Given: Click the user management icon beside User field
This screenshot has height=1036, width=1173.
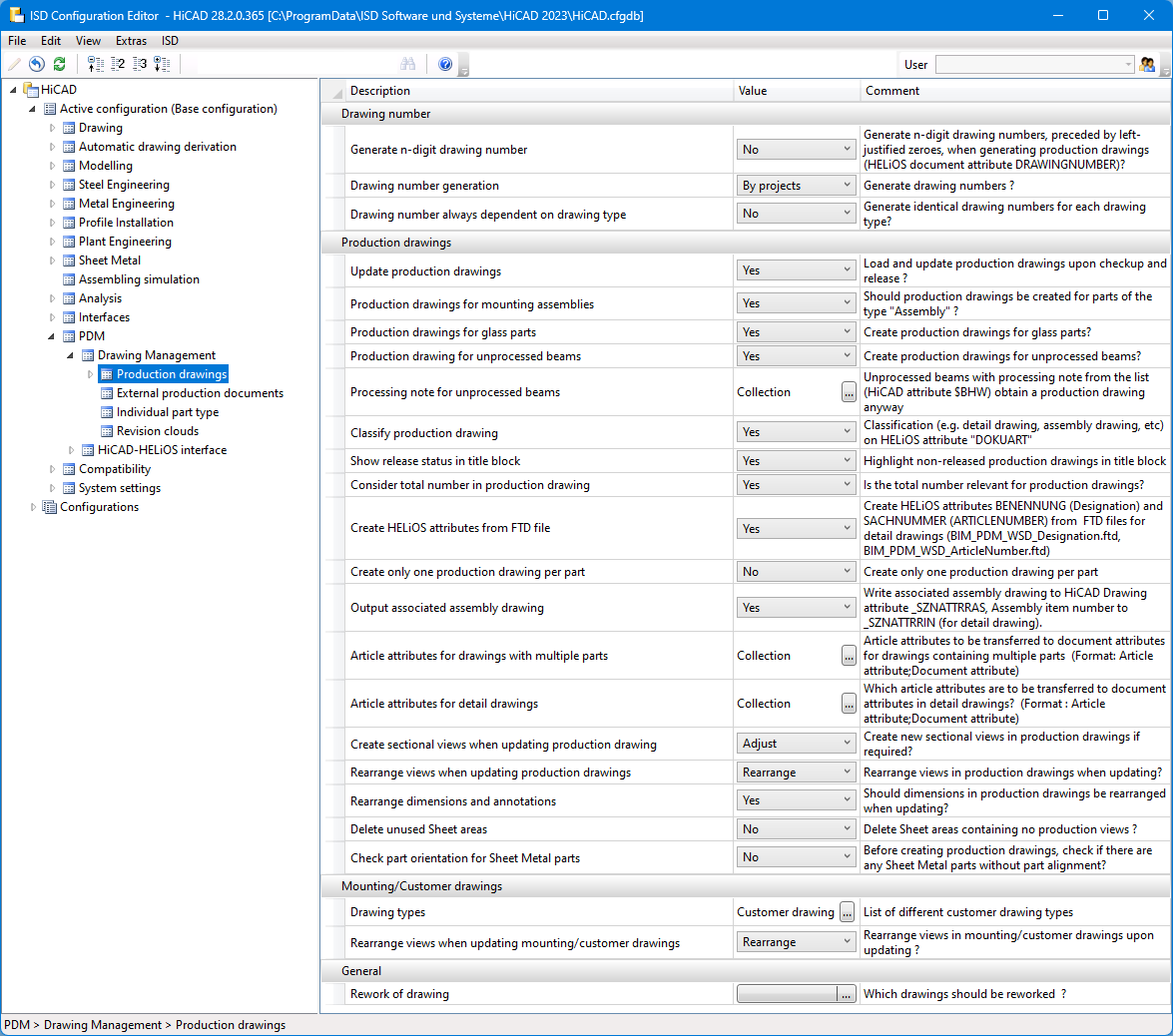Looking at the screenshot, I should 1147,64.
